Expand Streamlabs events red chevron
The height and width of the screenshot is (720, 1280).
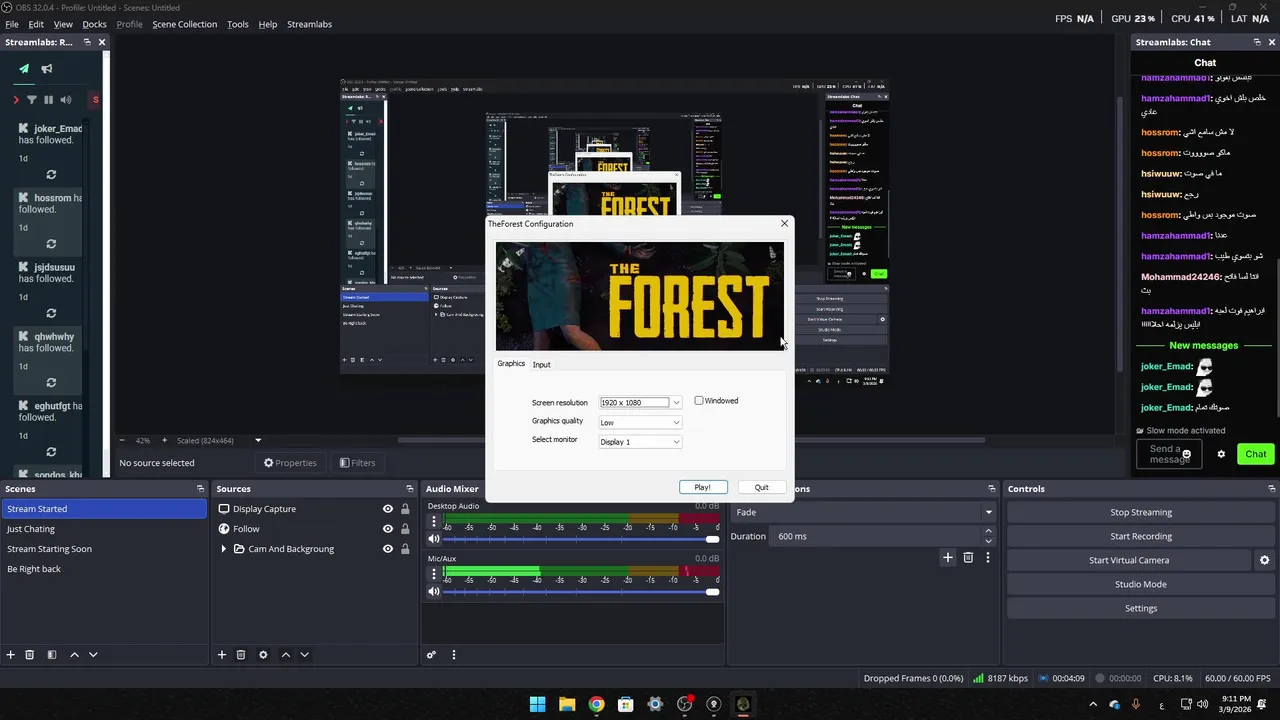click(16, 100)
